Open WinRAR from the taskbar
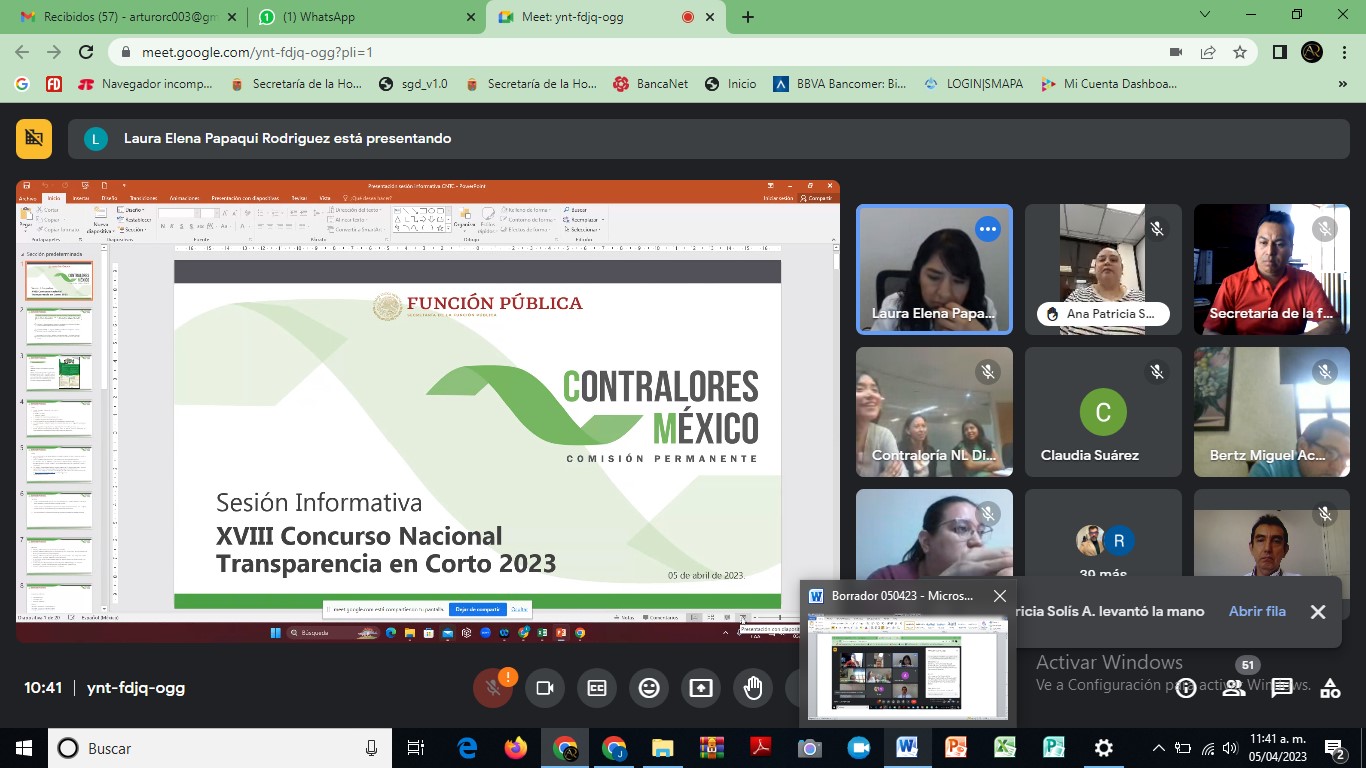1366x768 pixels. tap(711, 748)
